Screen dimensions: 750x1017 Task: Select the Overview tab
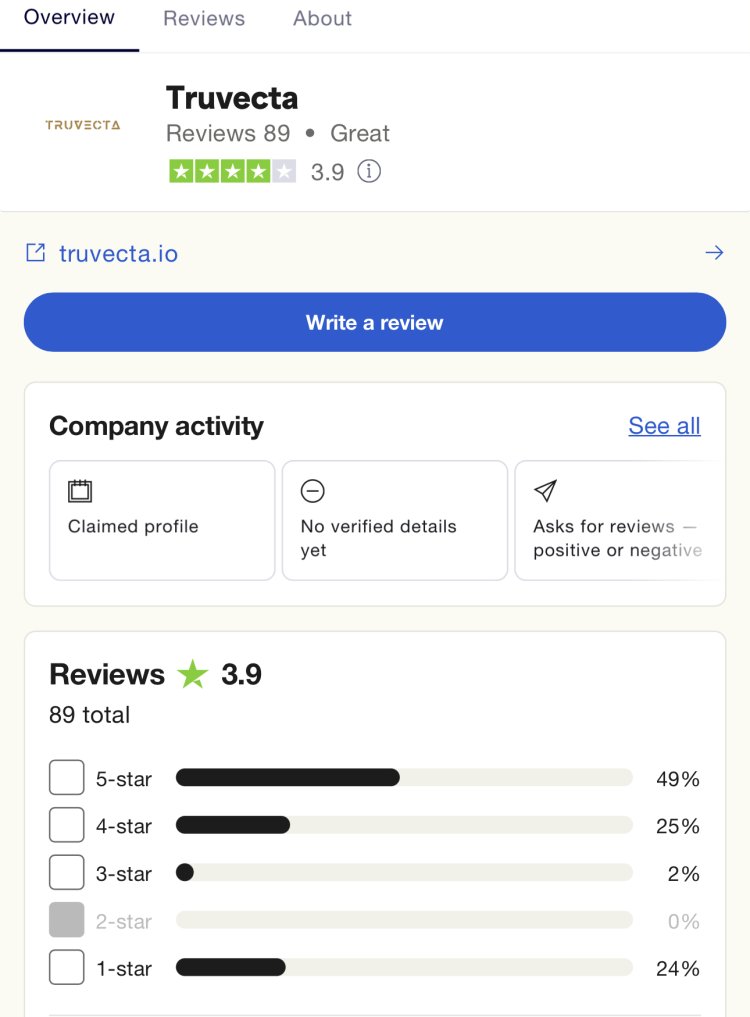coord(69,18)
